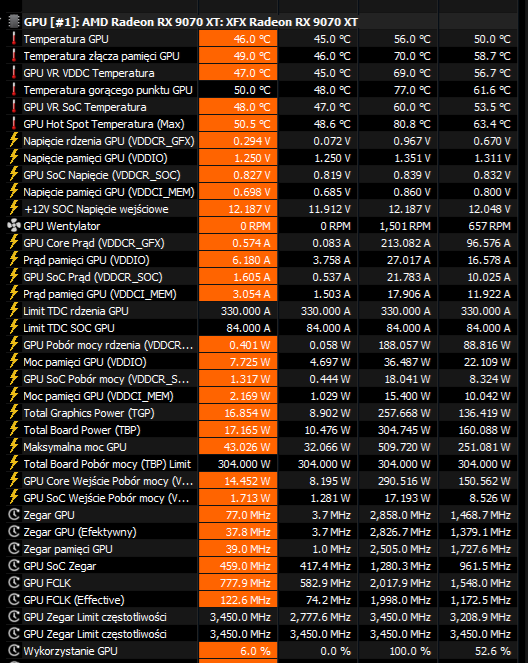
Task: Click the minimum input voltage 11.912 V
Action: click(329, 209)
